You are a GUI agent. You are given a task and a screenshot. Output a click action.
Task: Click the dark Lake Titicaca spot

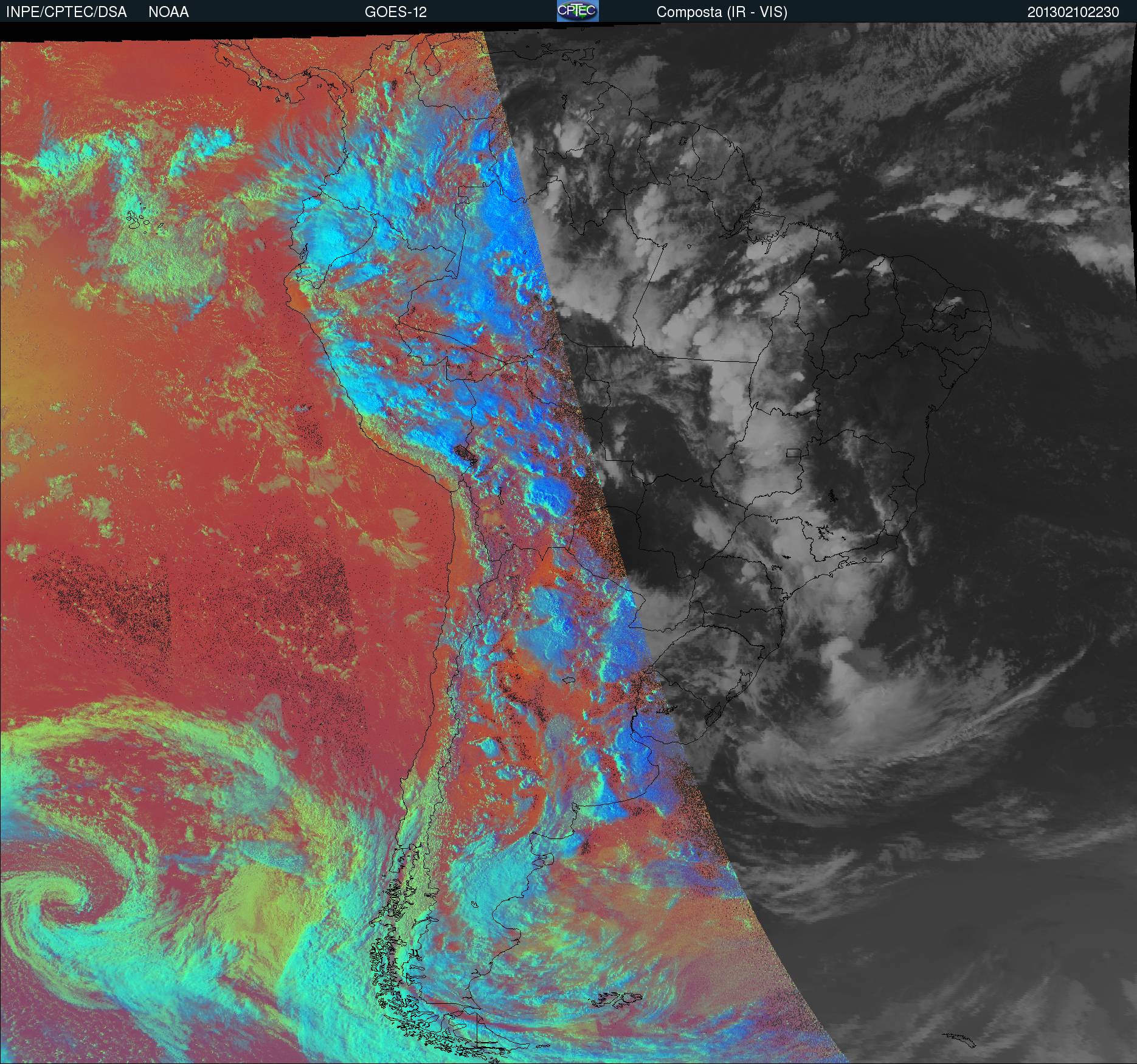tap(466, 454)
